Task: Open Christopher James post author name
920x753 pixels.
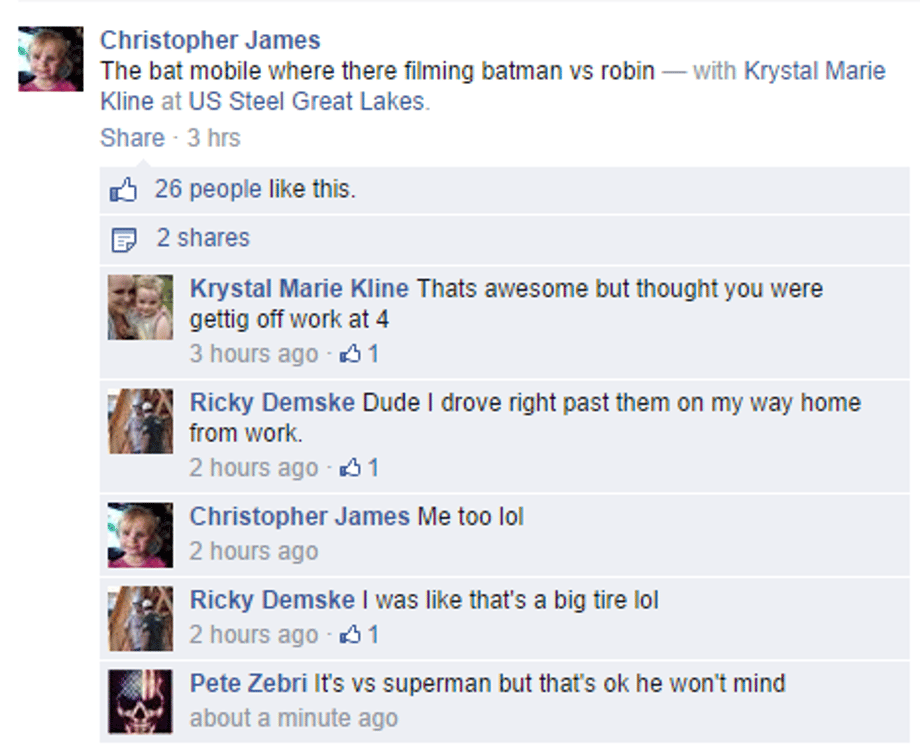Action: click(x=210, y=41)
